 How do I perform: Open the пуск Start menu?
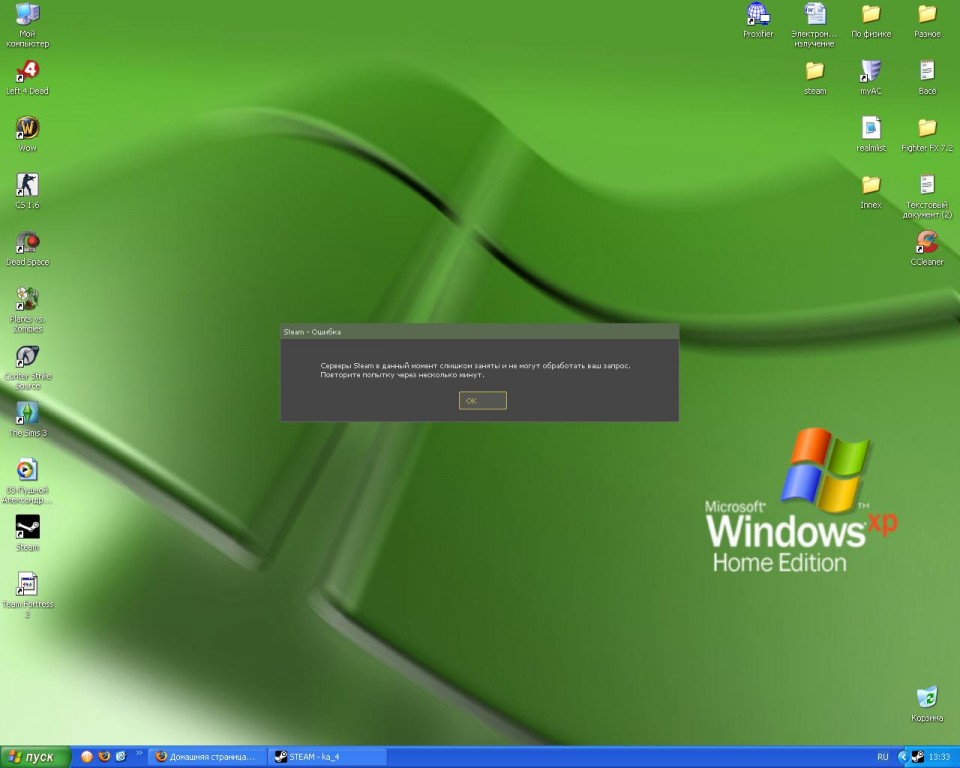35,757
